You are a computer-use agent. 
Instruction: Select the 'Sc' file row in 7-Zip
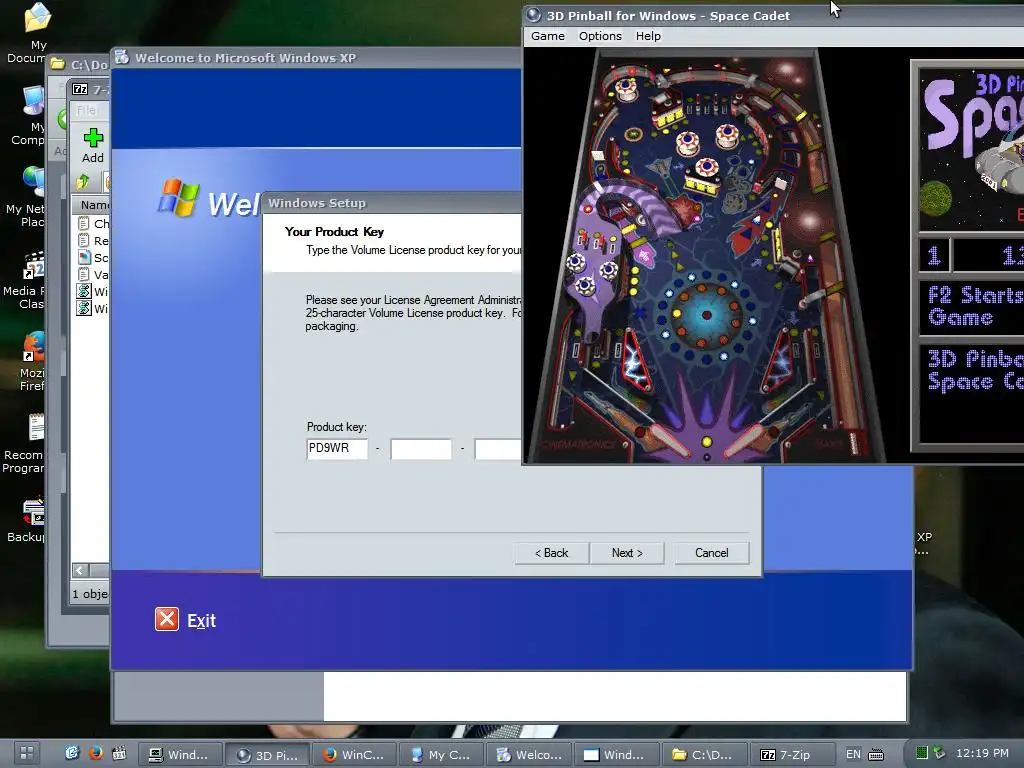[93, 257]
